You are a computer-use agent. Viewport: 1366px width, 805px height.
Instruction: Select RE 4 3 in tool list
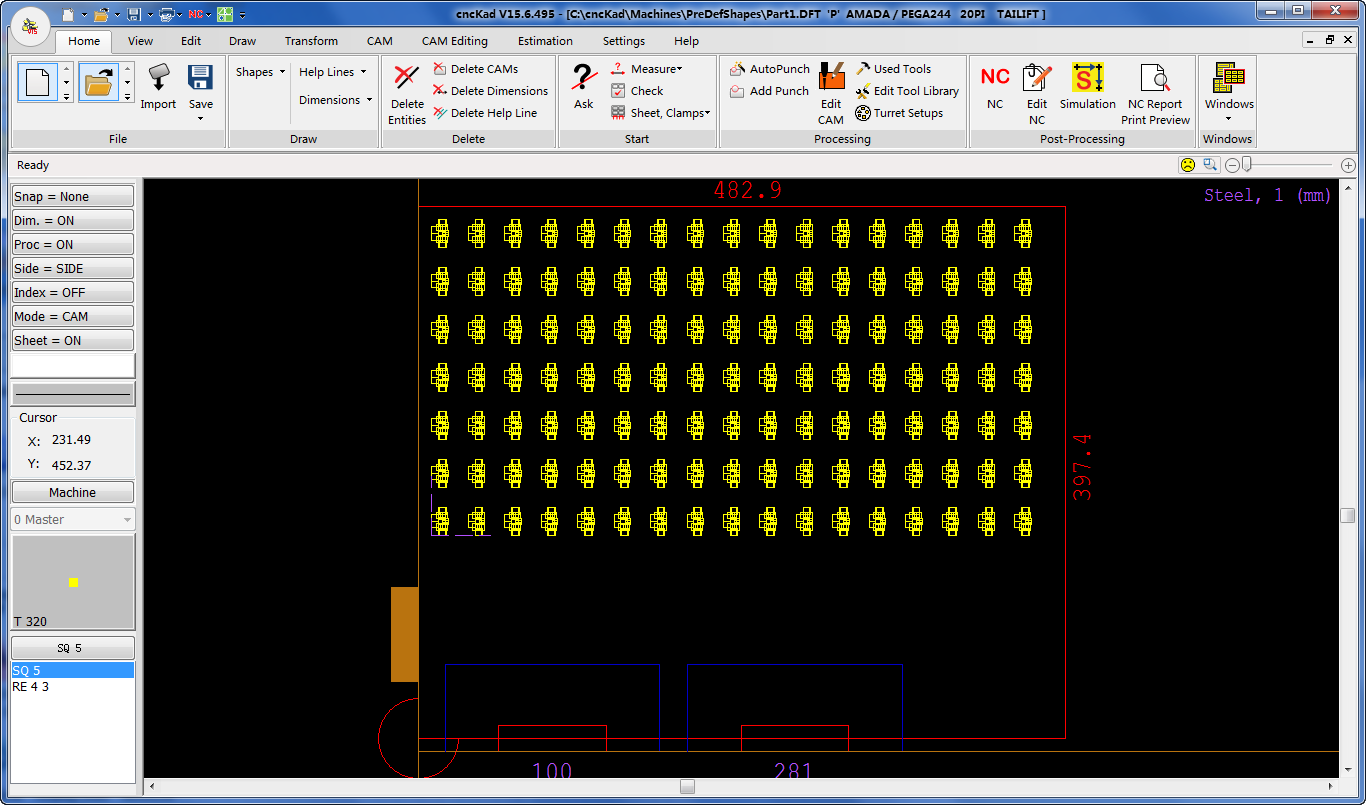72,687
